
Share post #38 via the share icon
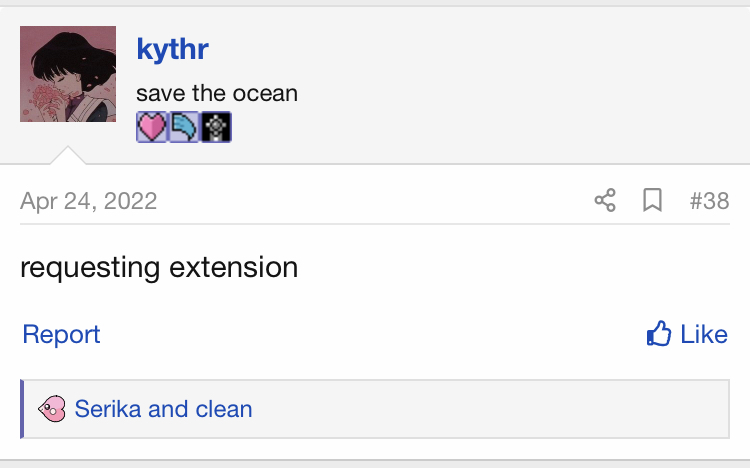tap(605, 200)
